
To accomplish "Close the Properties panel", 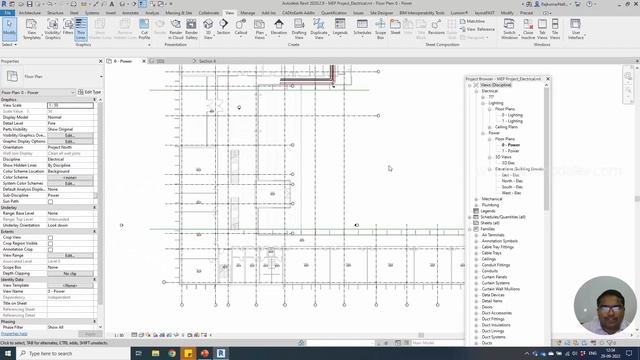I will [100, 61].
